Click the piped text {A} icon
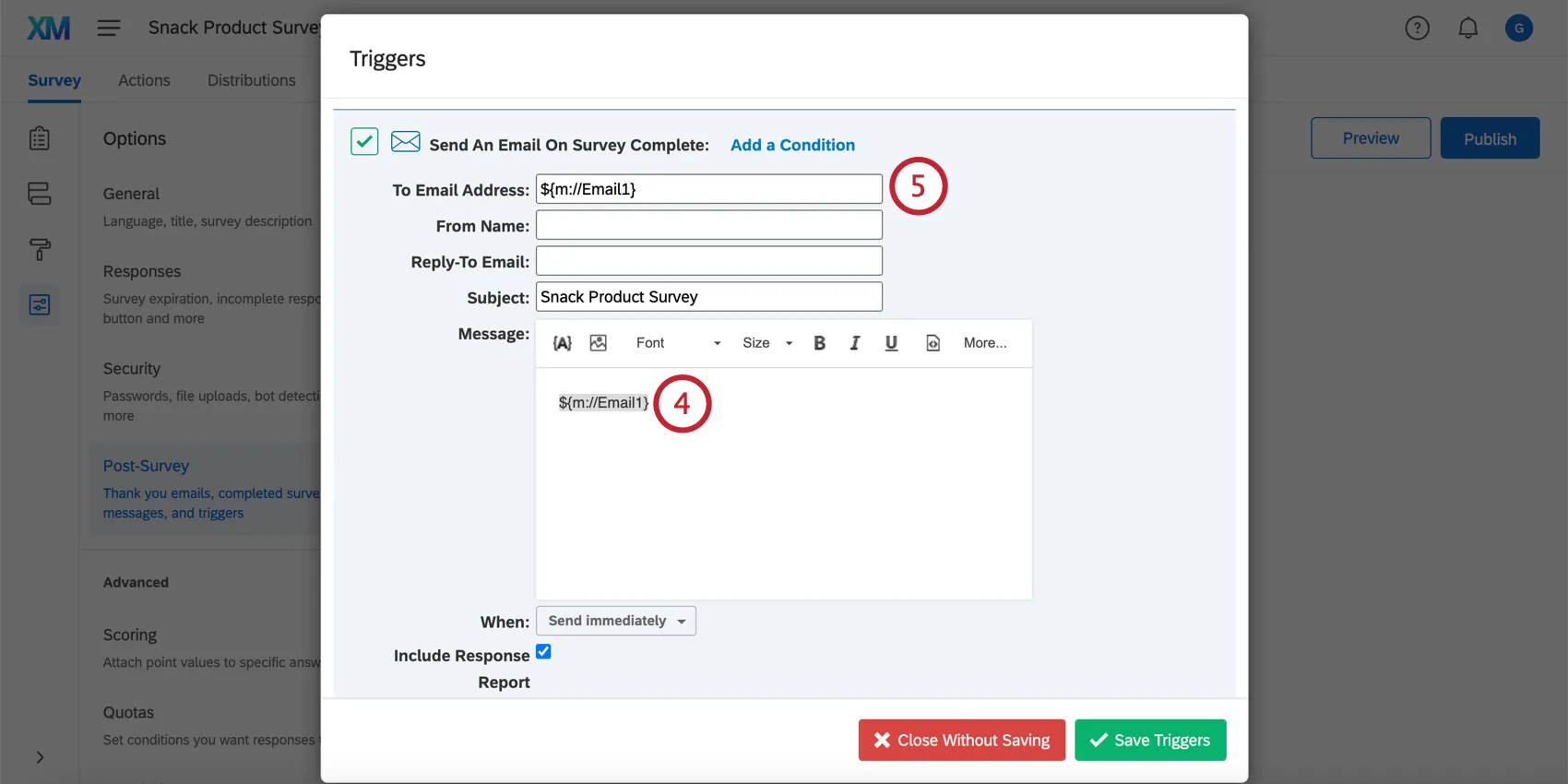Screen dimensions: 1568x784 coord(562,343)
